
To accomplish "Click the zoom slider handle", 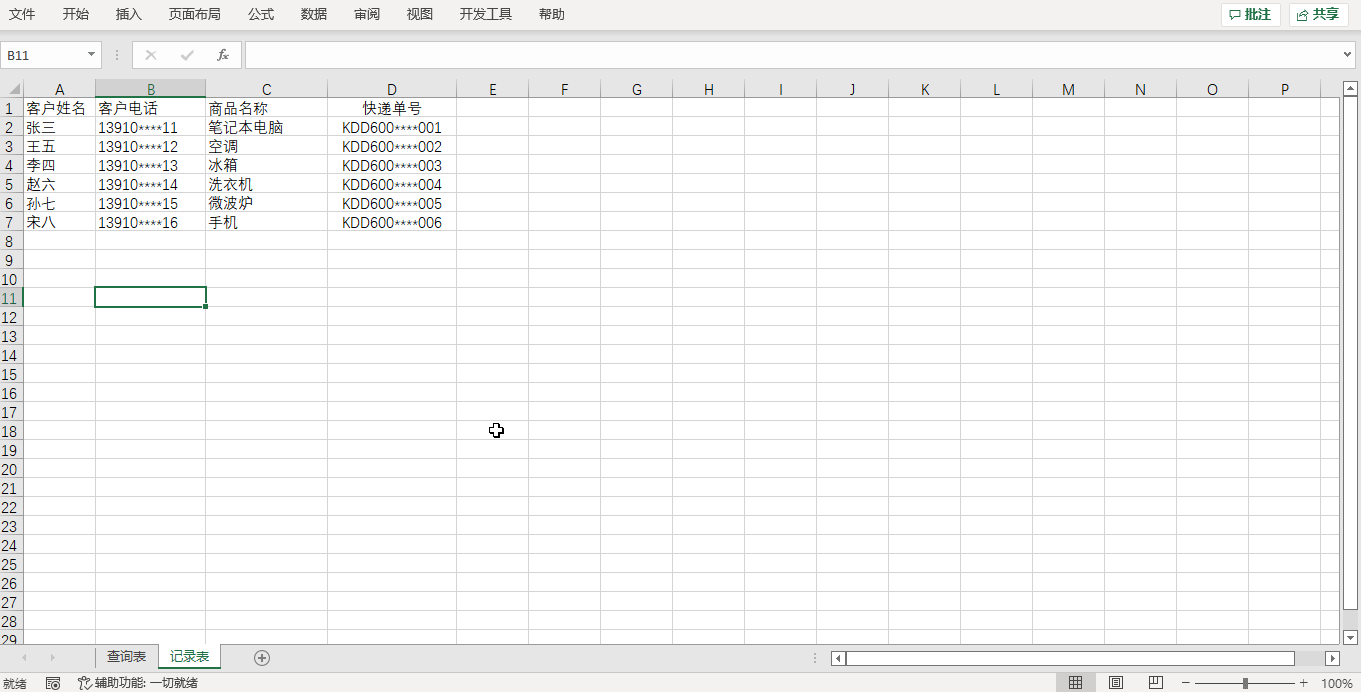I will [1245, 683].
